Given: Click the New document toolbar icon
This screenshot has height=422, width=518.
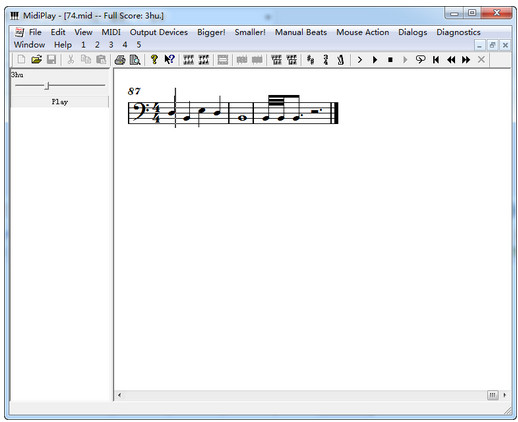Looking at the screenshot, I should point(21,60).
